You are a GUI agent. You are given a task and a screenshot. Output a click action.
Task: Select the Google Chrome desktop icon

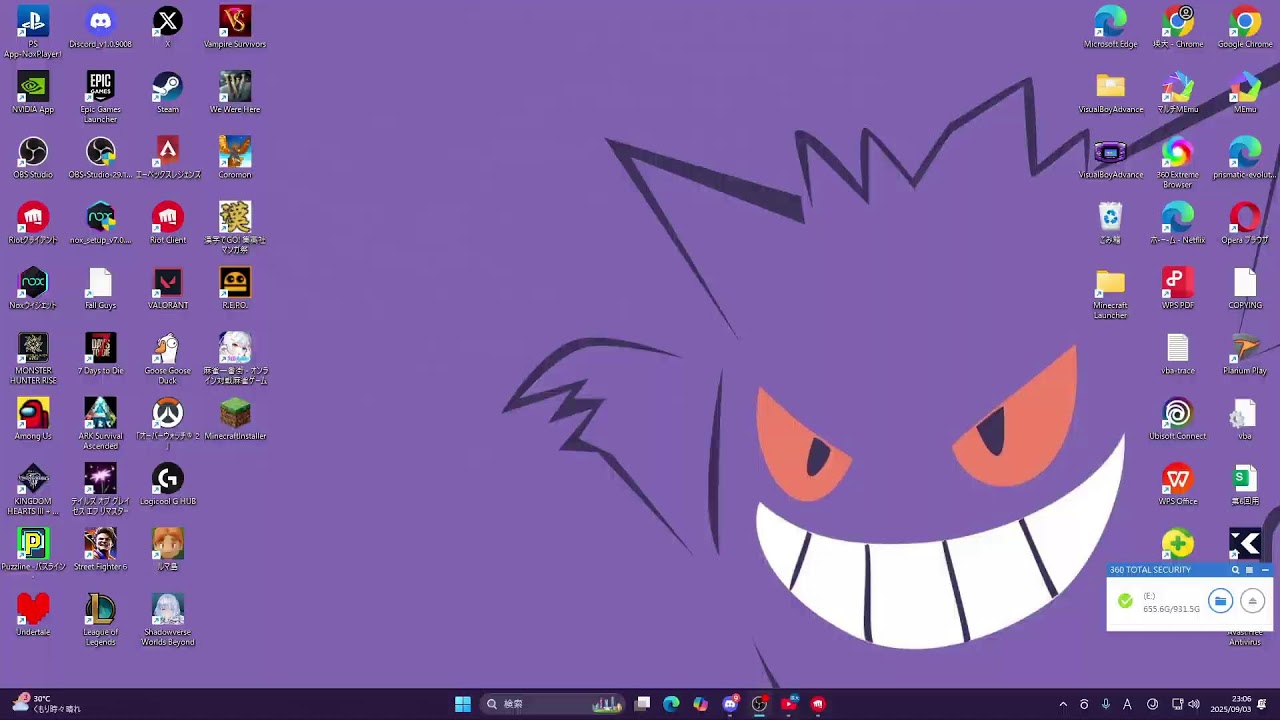point(1245,27)
